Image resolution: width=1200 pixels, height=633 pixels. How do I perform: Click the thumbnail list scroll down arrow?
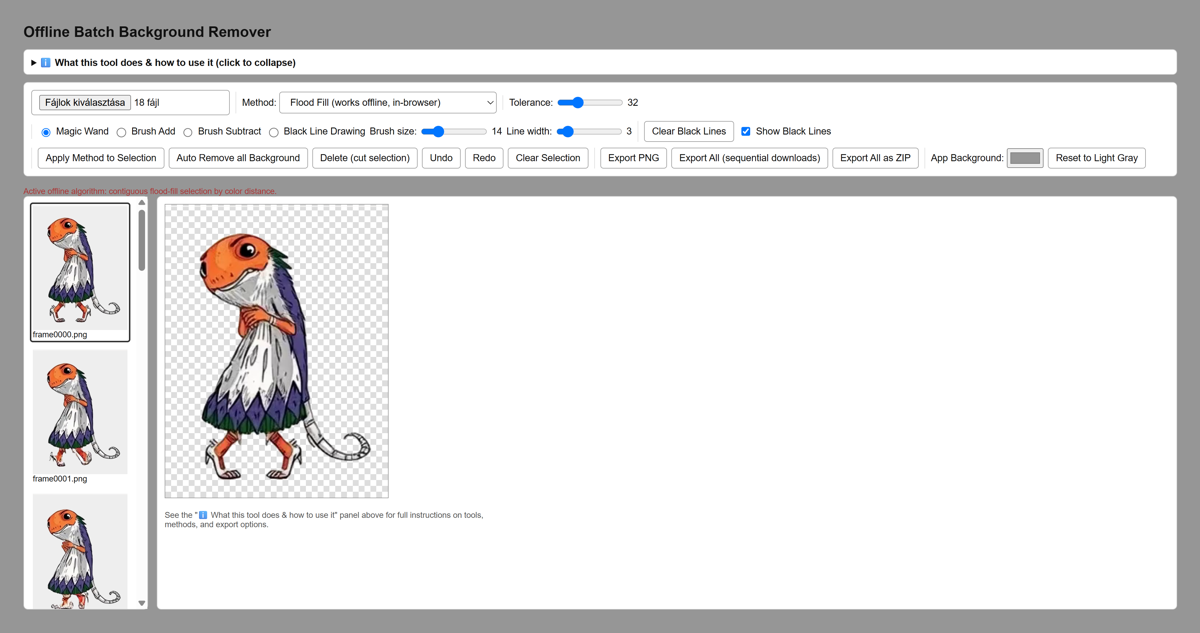click(x=142, y=603)
